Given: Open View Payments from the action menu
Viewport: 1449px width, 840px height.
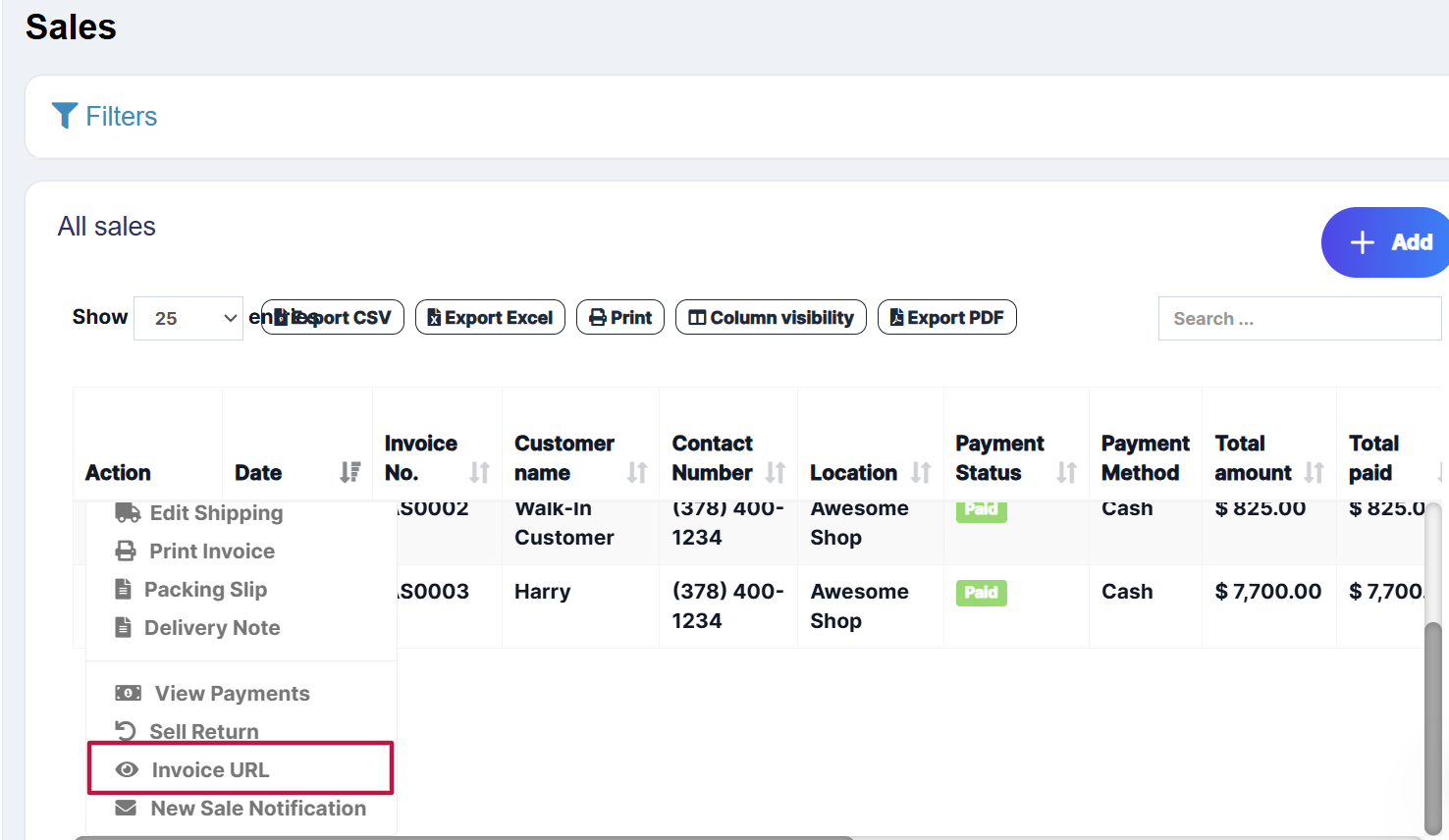Looking at the screenshot, I should coord(232,694).
